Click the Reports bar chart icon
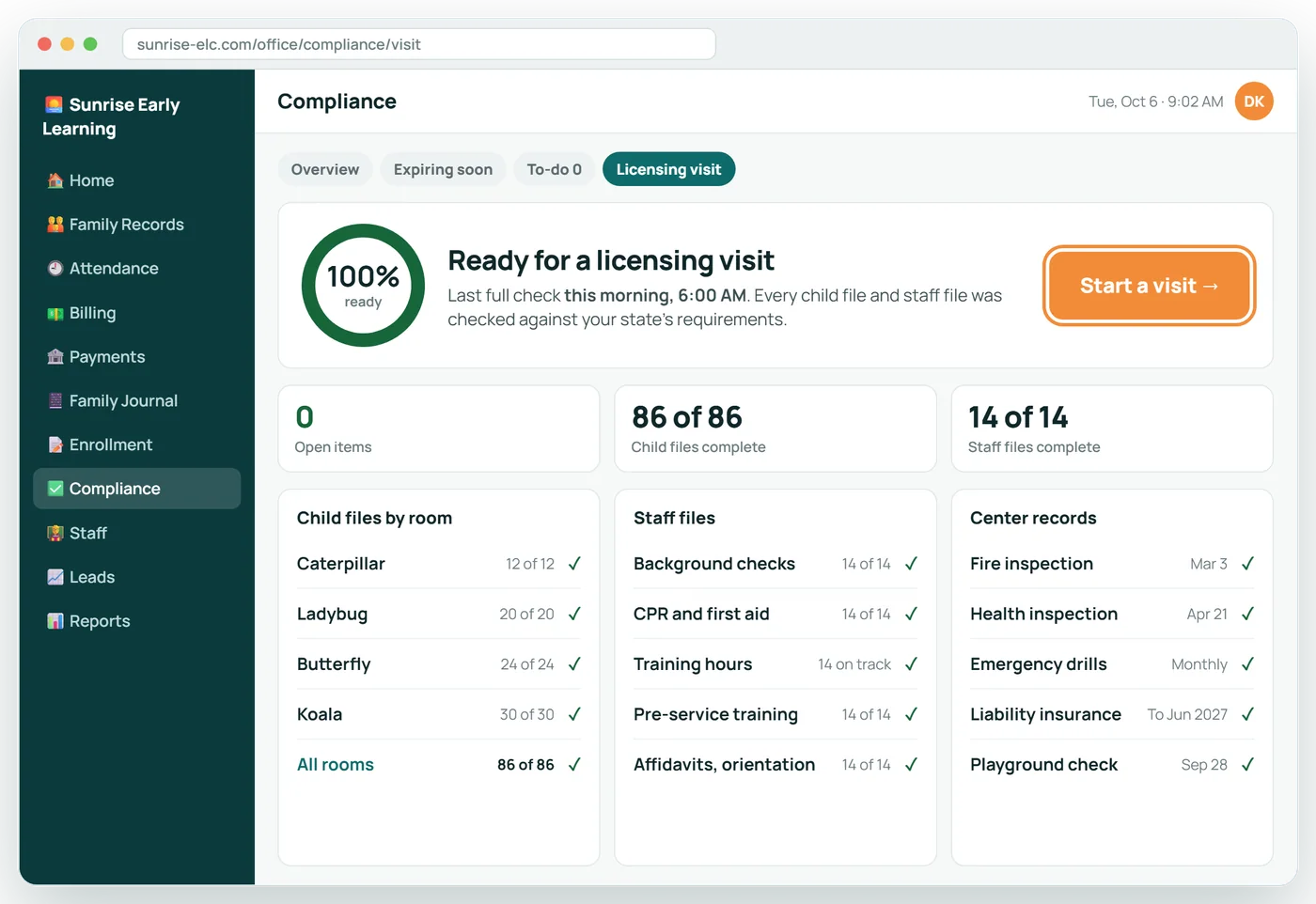Image resolution: width=1316 pixels, height=904 pixels. click(x=55, y=621)
